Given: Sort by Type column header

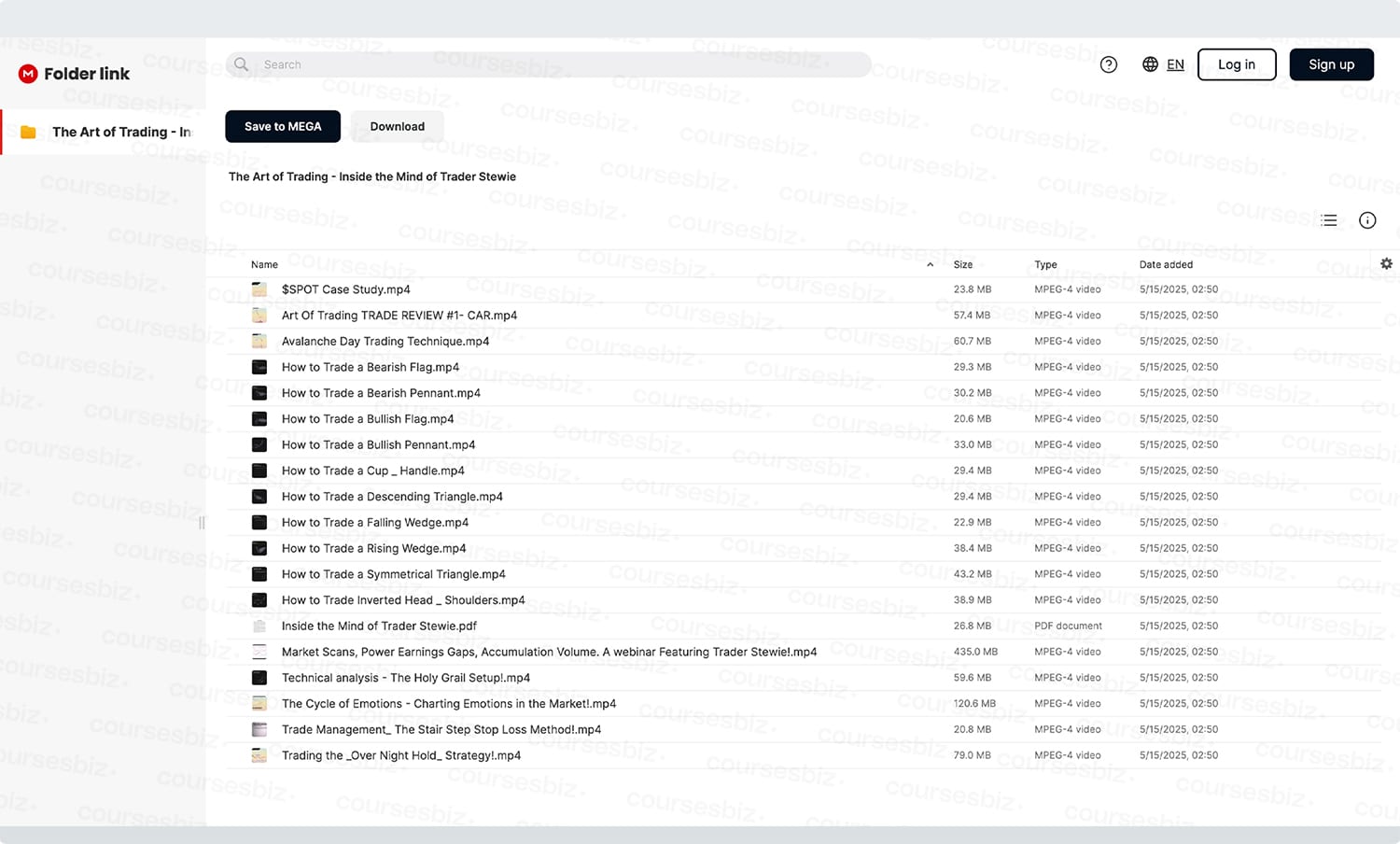Looking at the screenshot, I should tap(1045, 265).
